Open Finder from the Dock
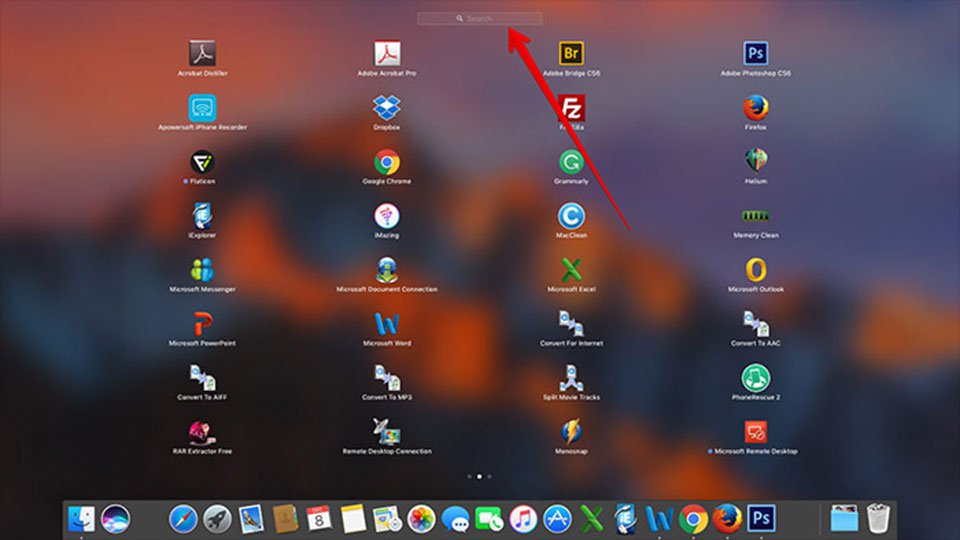This screenshot has width=960, height=540. pos(81,519)
